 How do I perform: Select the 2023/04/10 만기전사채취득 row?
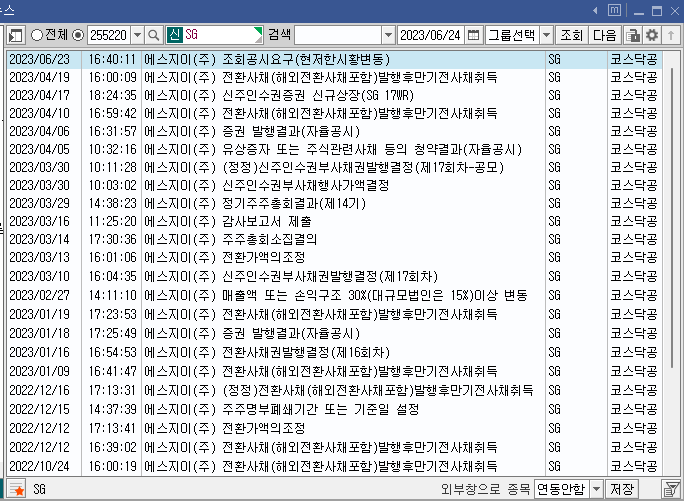point(334,113)
